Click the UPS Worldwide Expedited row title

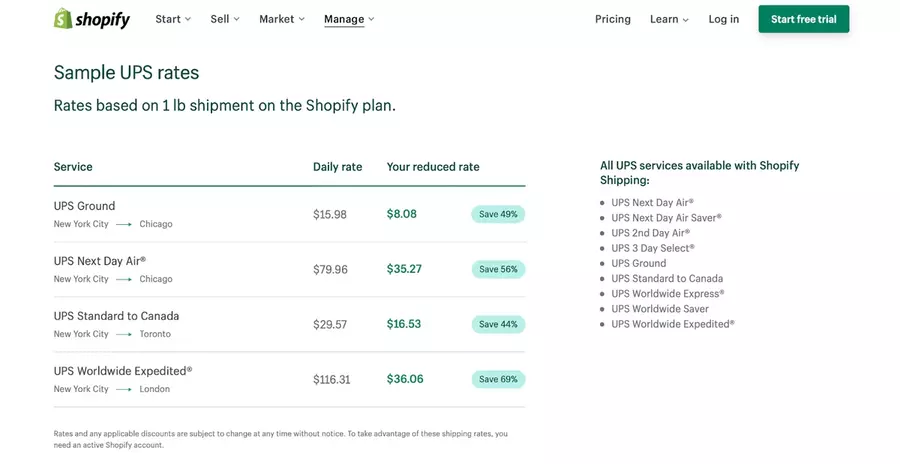tap(123, 371)
